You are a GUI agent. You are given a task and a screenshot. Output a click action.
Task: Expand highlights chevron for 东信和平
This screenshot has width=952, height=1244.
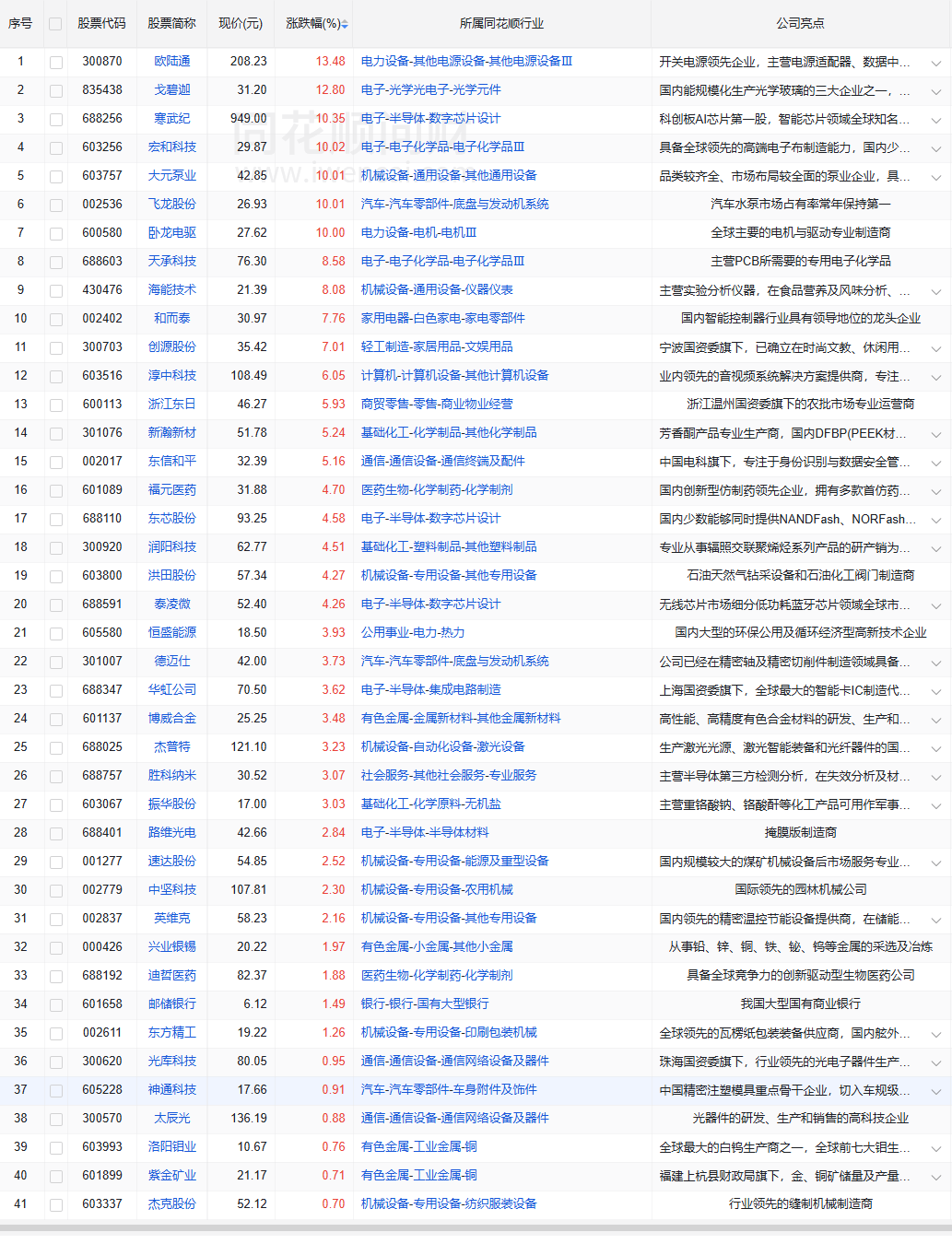click(x=936, y=463)
